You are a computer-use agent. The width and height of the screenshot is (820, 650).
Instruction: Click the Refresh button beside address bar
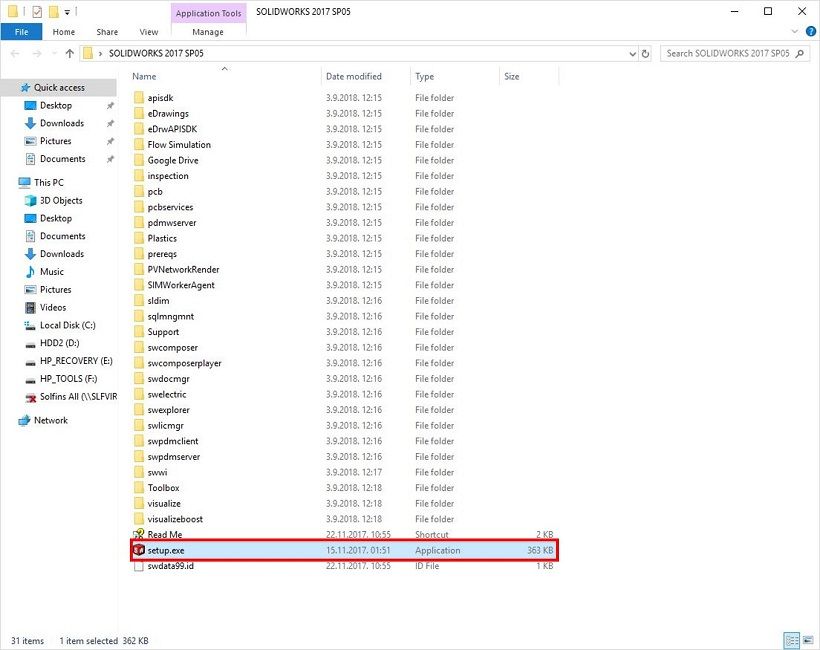pos(645,53)
